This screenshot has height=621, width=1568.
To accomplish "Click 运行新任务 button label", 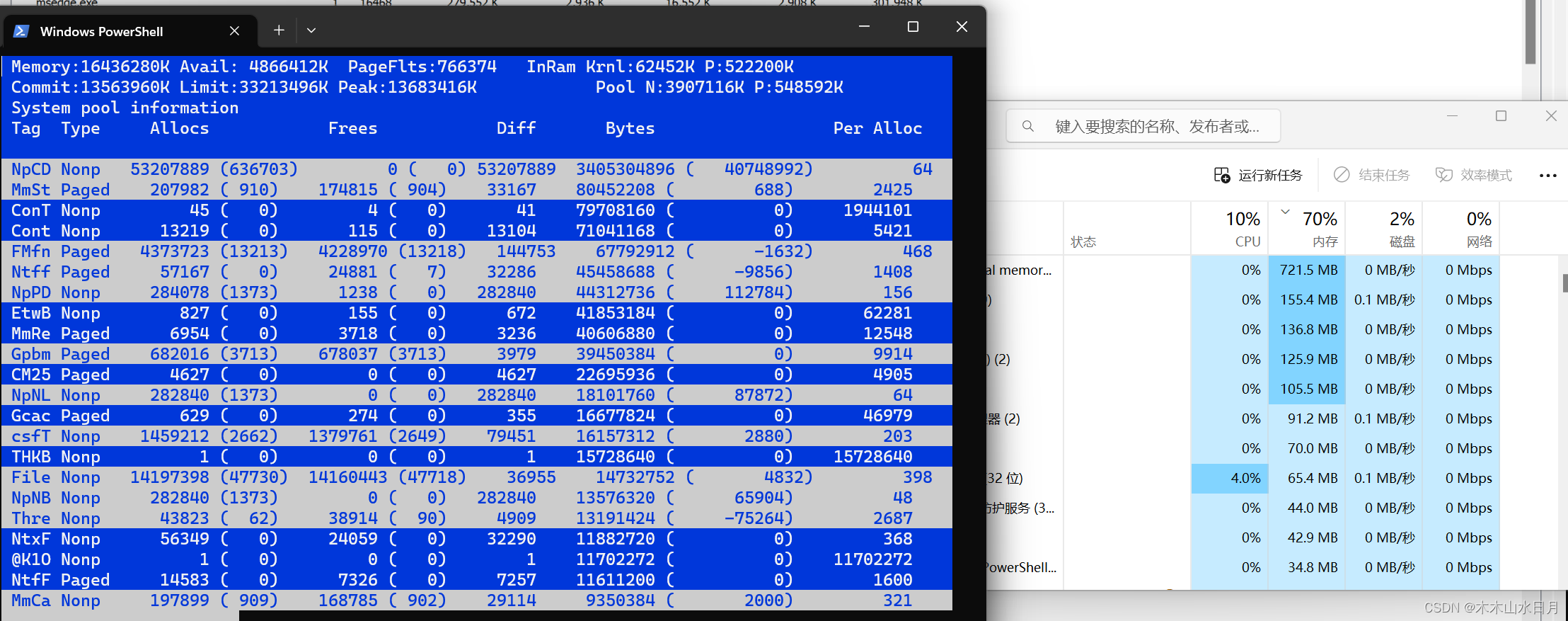I will point(1270,175).
